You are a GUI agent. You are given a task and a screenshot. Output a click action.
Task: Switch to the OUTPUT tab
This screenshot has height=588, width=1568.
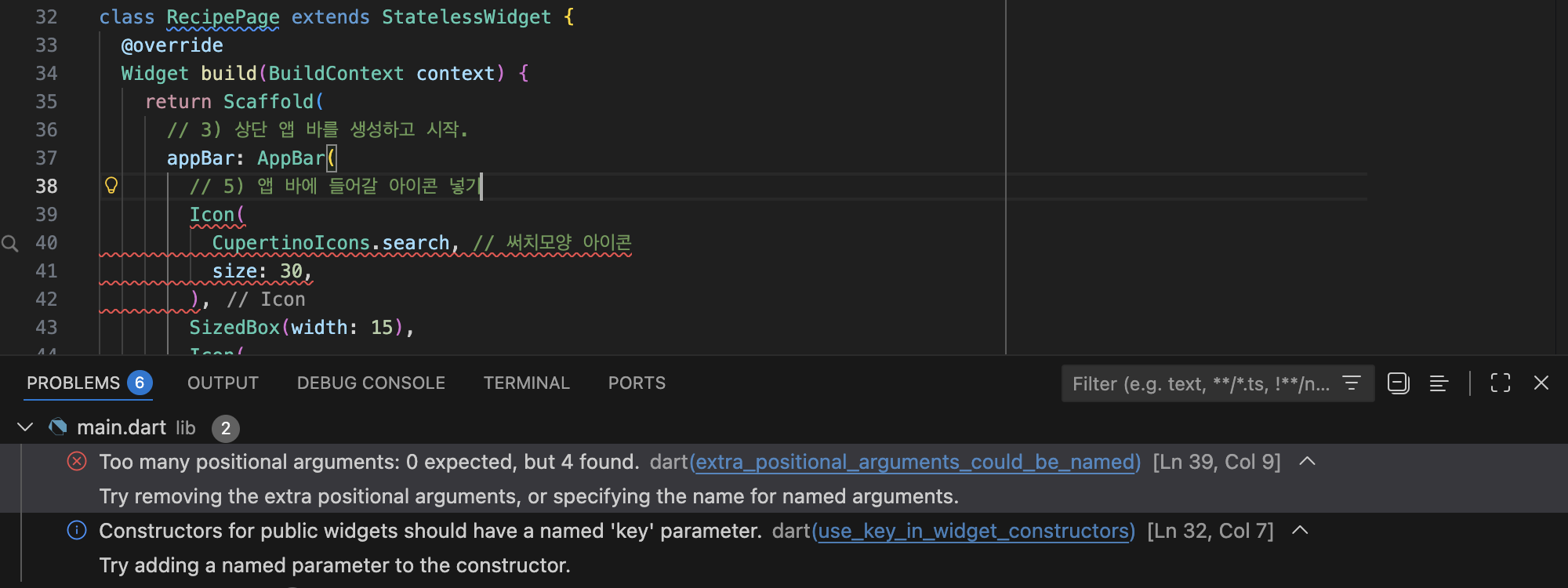pyautogui.click(x=223, y=383)
